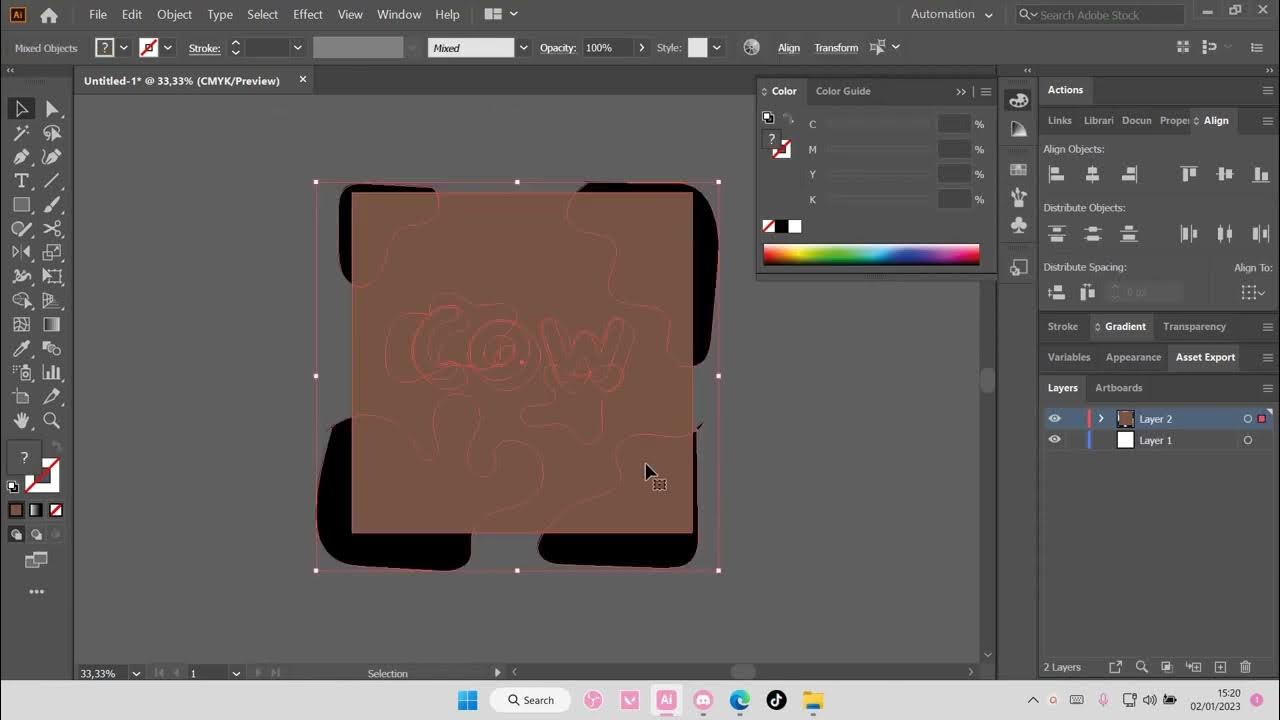Select the Blend tool
1280x720 pixels.
pos(52,349)
